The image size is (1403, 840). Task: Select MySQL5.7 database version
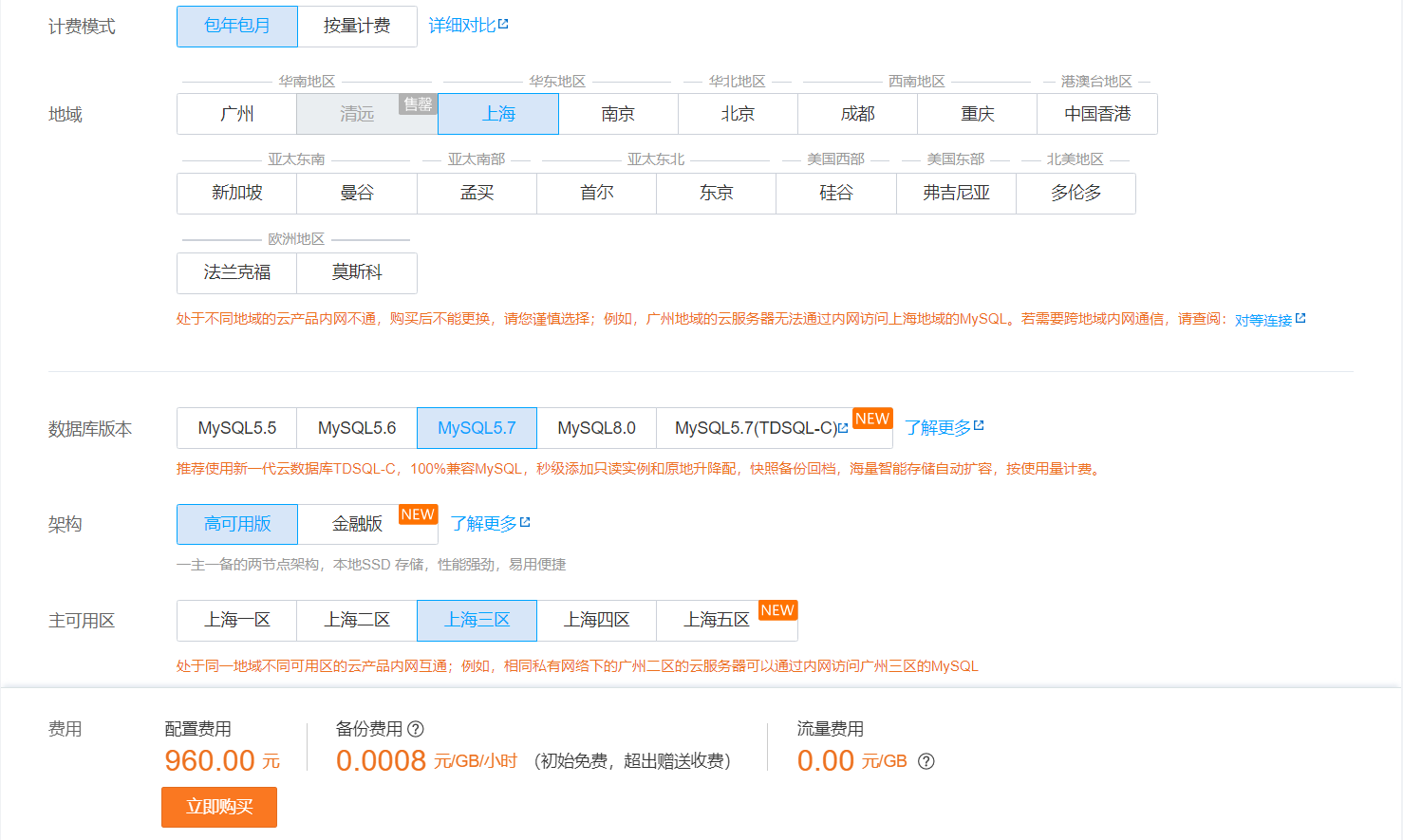point(477,428)
